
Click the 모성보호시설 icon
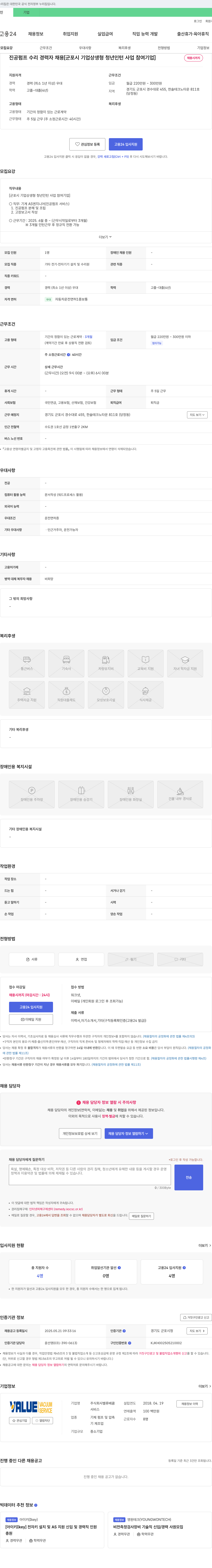(x=106, y=695)
